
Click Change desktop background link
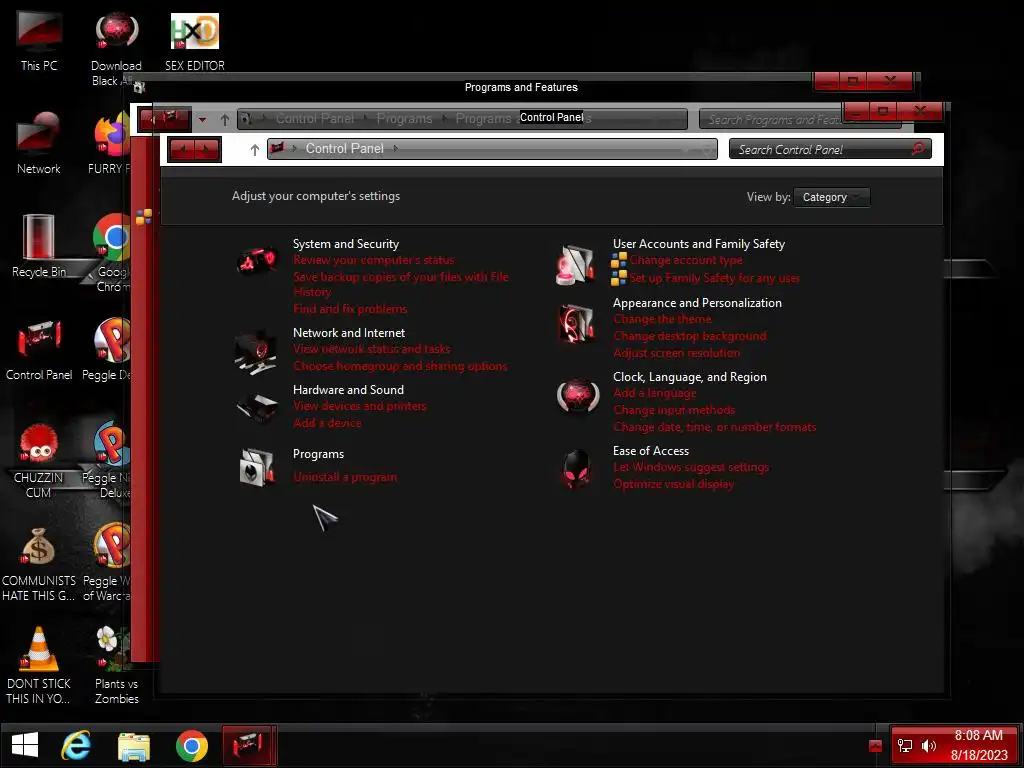coord(690,336)
